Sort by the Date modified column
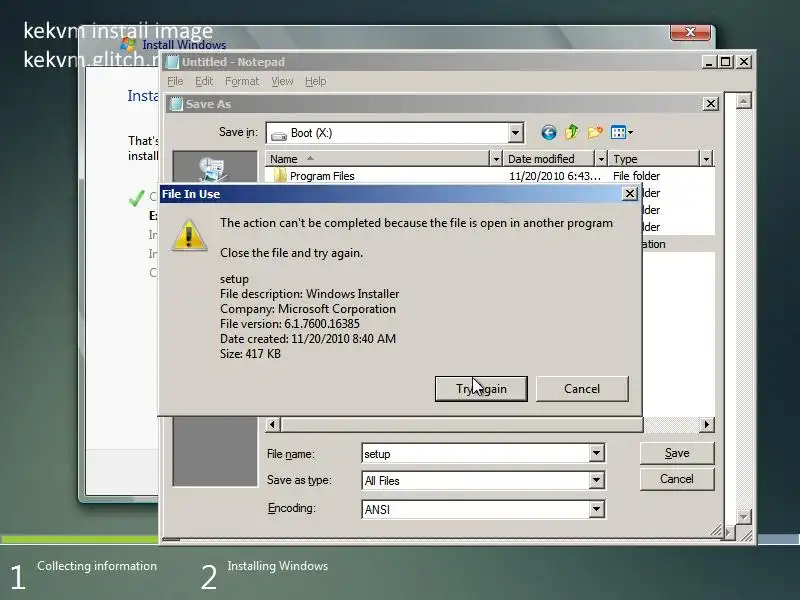 [548, 159]
